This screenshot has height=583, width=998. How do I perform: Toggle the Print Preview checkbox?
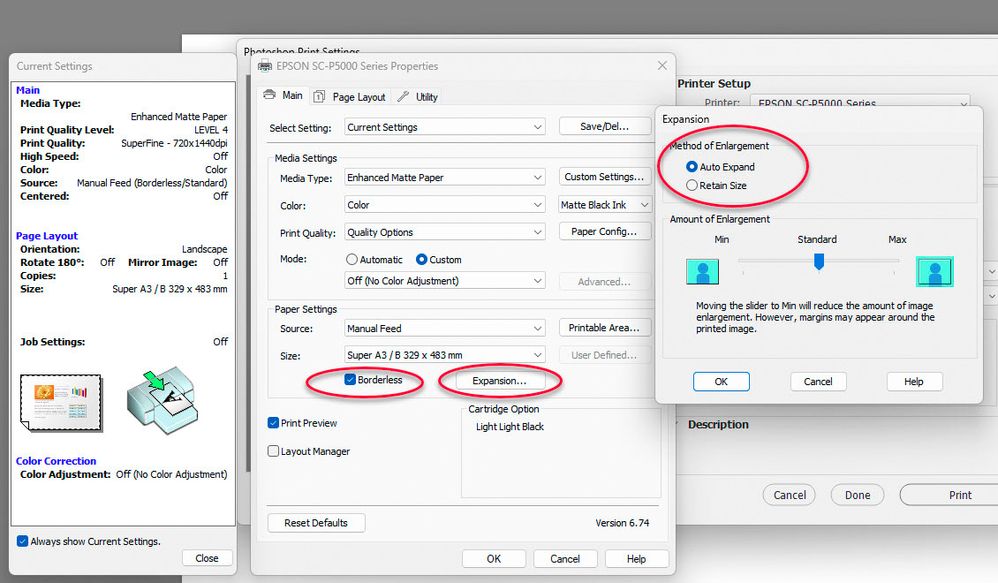tap(274, 423)
